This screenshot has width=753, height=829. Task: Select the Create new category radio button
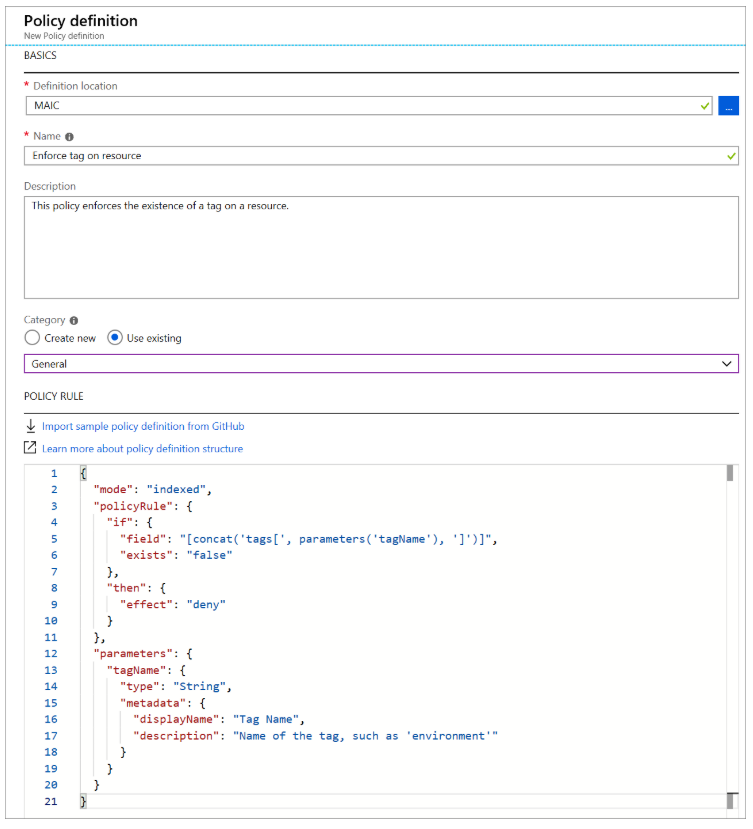tap(32, 338)
